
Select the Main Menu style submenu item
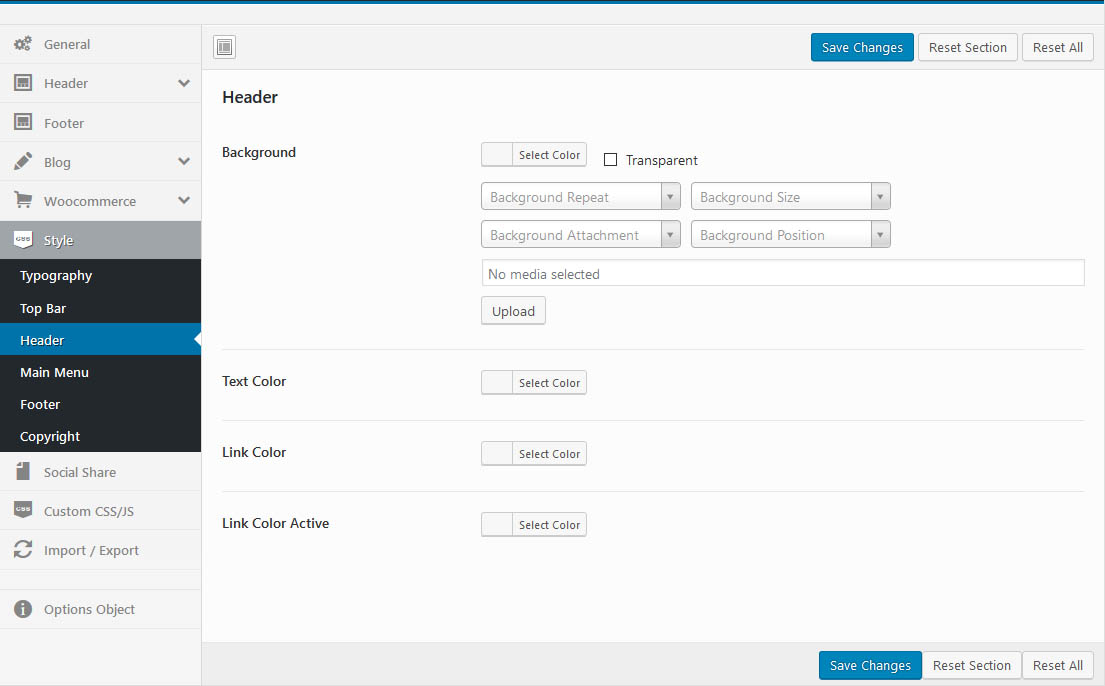tap(54, 372)
